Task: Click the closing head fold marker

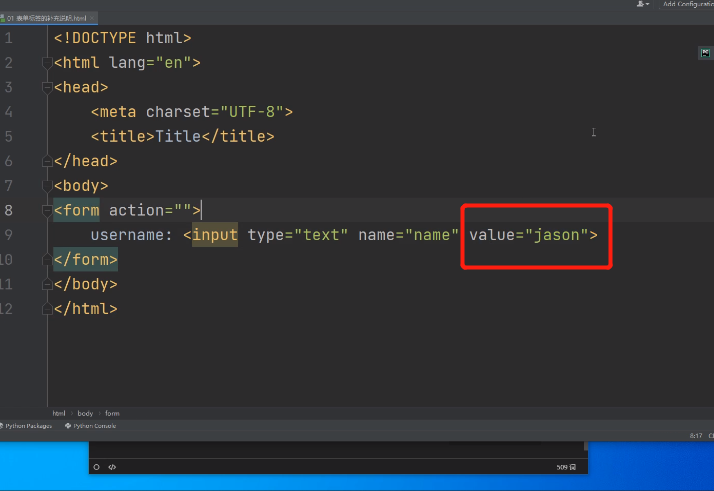Action: (x=47, y=161)
